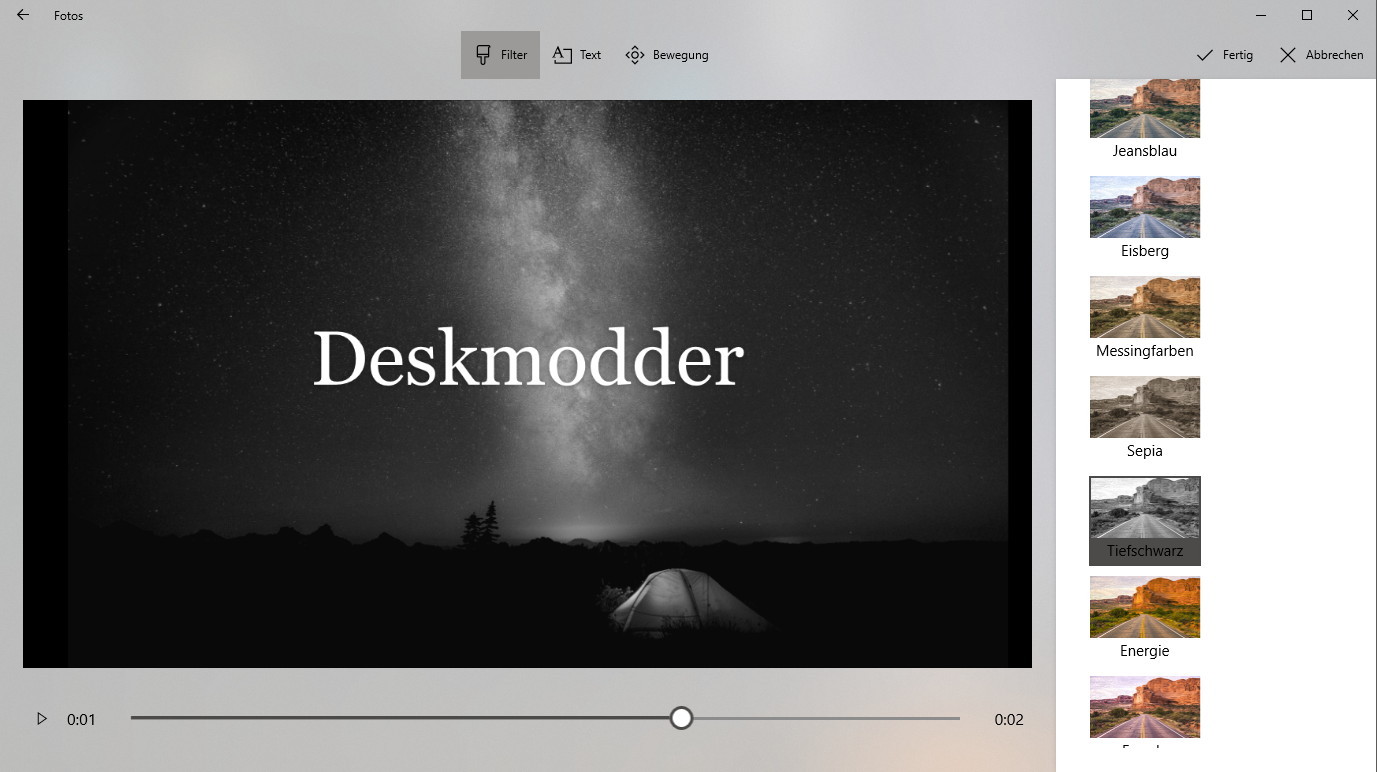Viewport: 1377px width, 772px height.
Task: Click the Deskmodder title in preview
Action: [528, 358]
